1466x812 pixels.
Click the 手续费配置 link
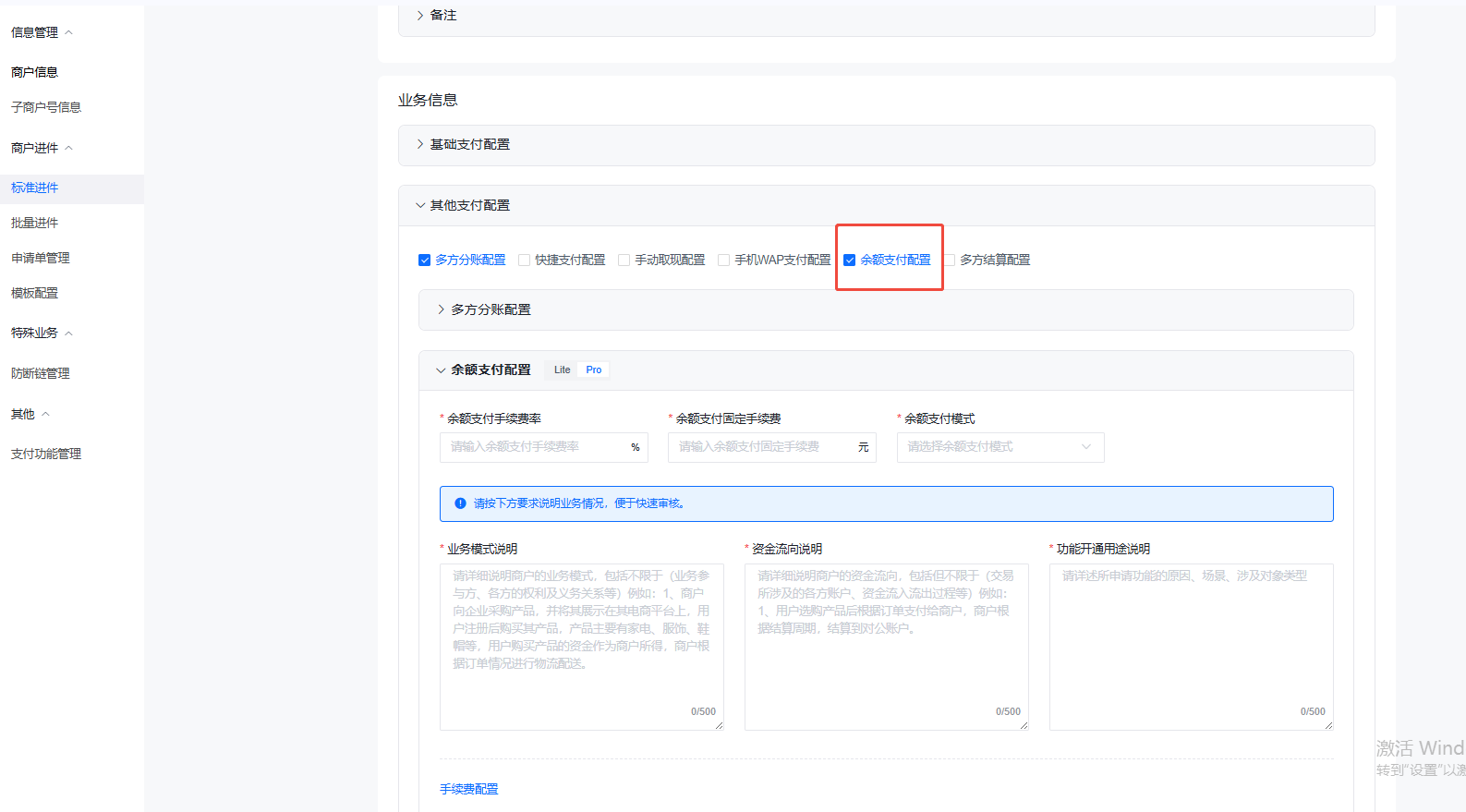click(468, 789)
